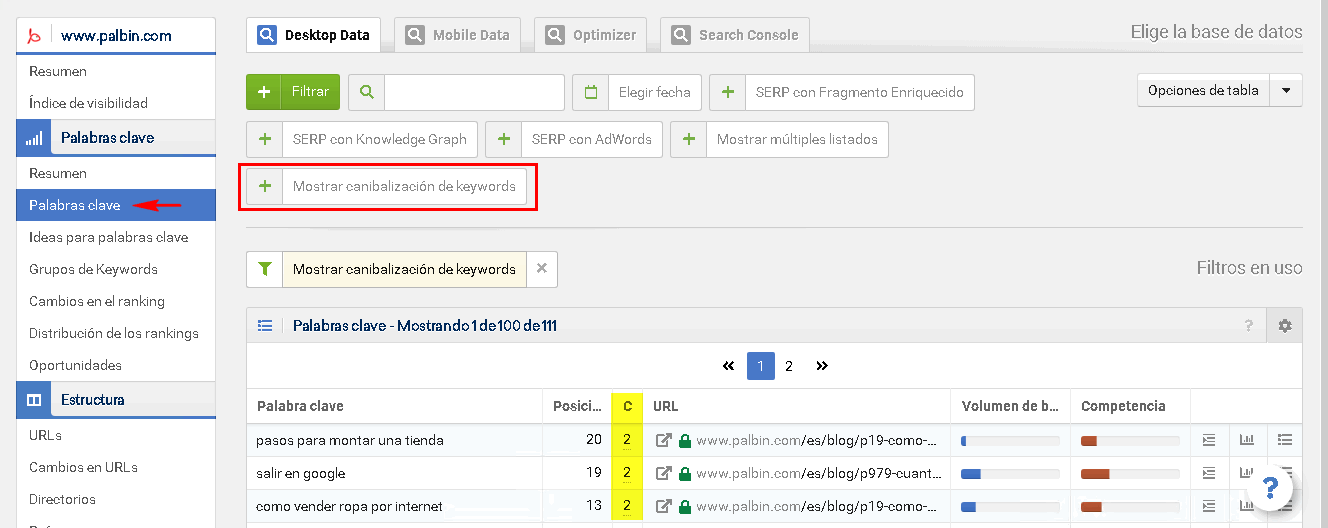This screenshot has height=528, width=1328.
Task: Open Opciones de tabla button
Action: pyautogui.click(x=1204, y=90)
